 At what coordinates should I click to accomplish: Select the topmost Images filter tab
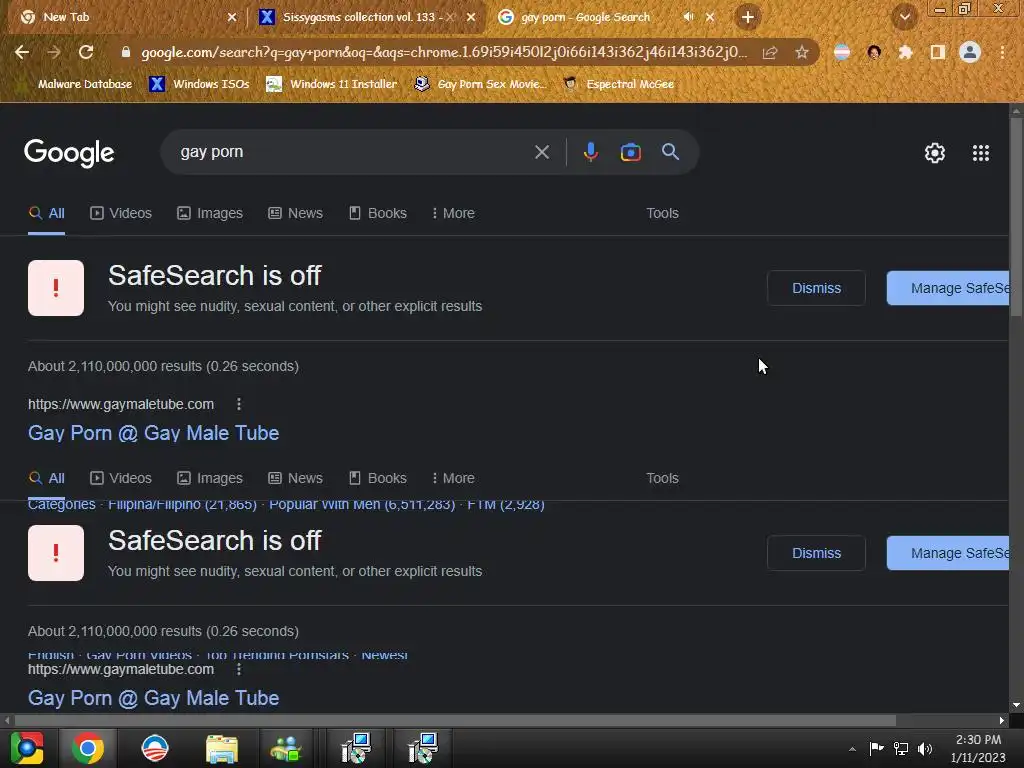(x=210, y=213)
